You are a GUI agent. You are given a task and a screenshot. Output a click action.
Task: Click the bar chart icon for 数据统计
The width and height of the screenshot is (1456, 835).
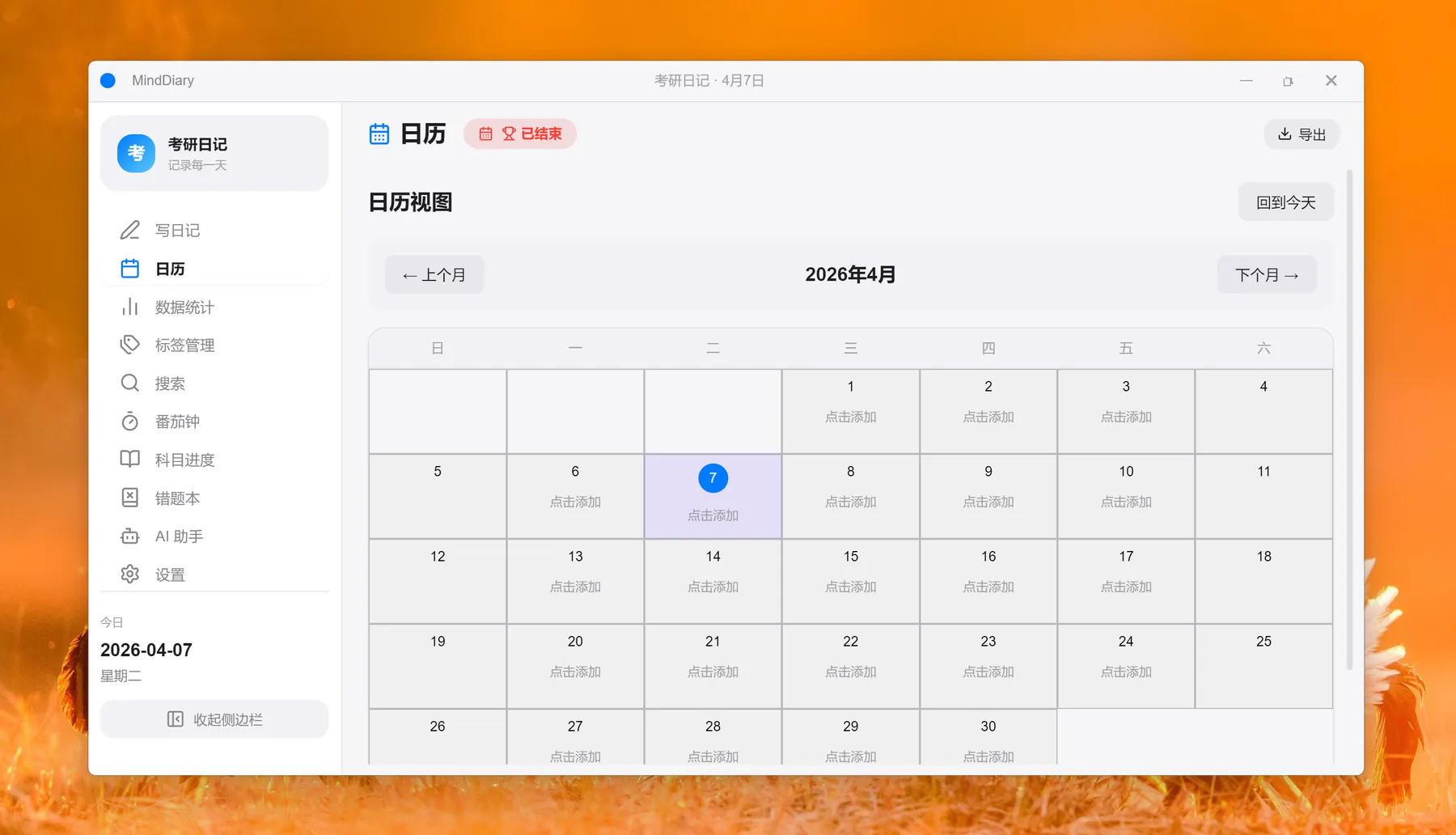129,307
